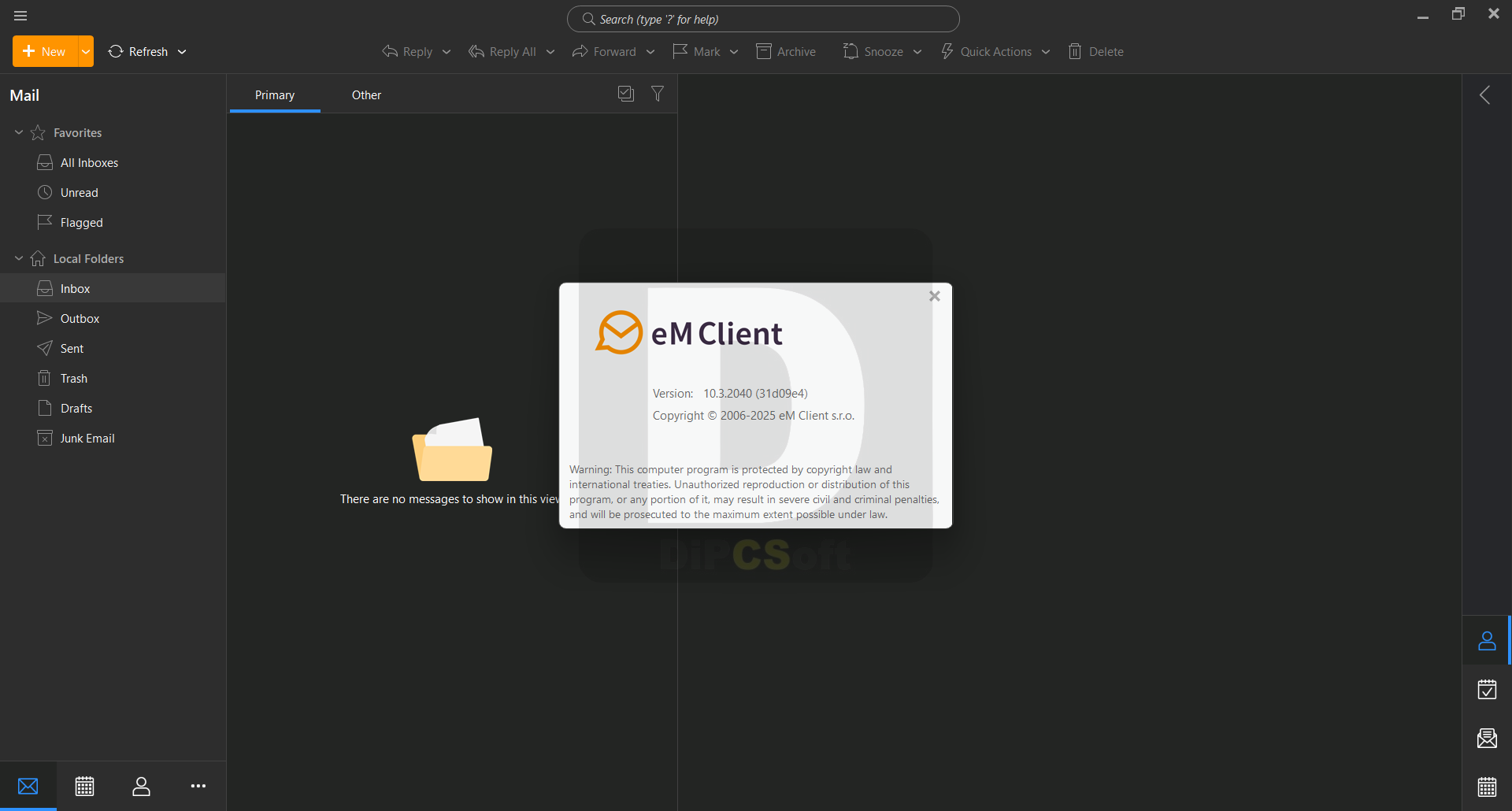Open the Drafts folder

pos(113,409)
